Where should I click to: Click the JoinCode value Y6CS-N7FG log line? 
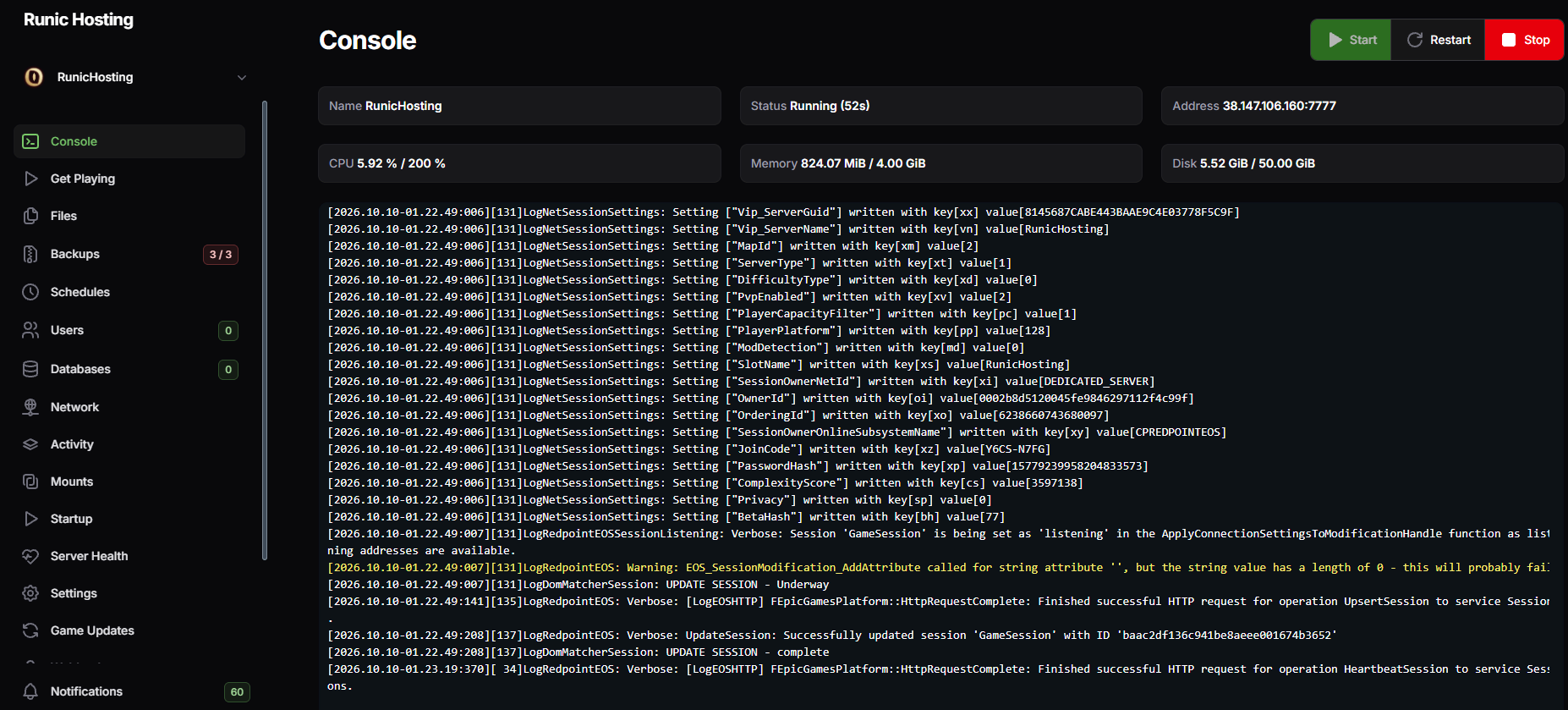pos(689,449)
